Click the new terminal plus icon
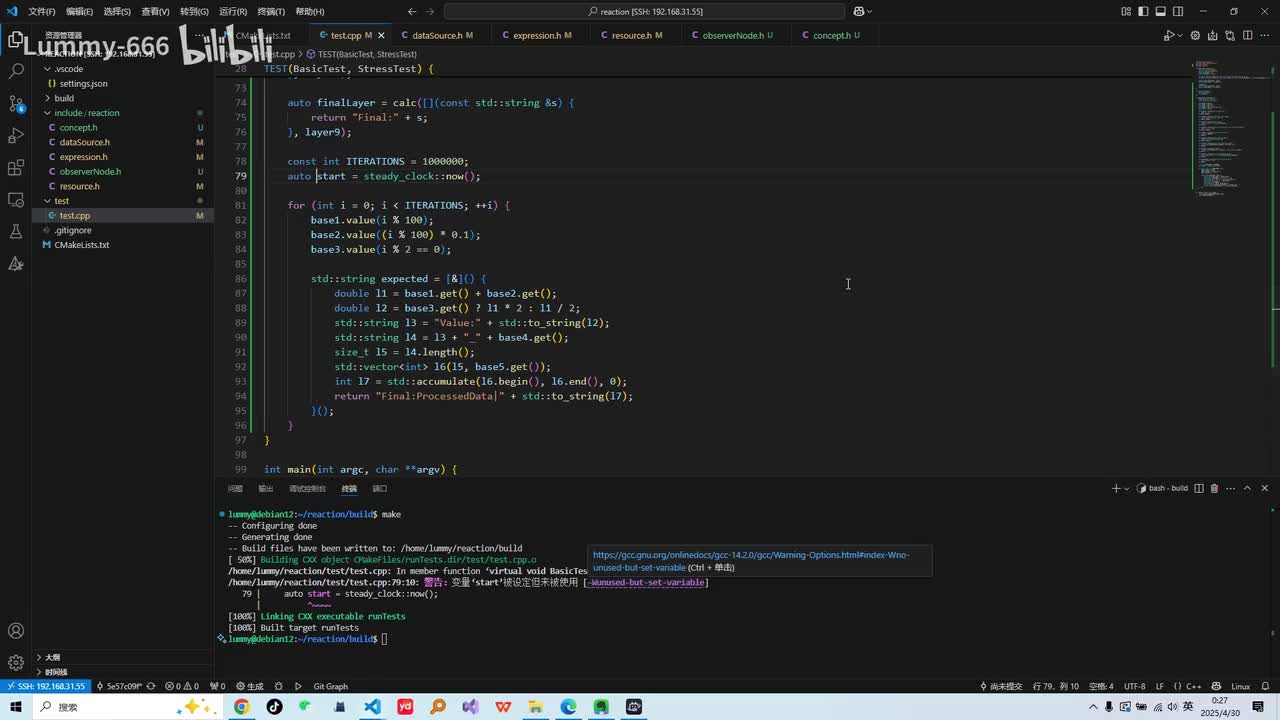 click(1116, 488)
